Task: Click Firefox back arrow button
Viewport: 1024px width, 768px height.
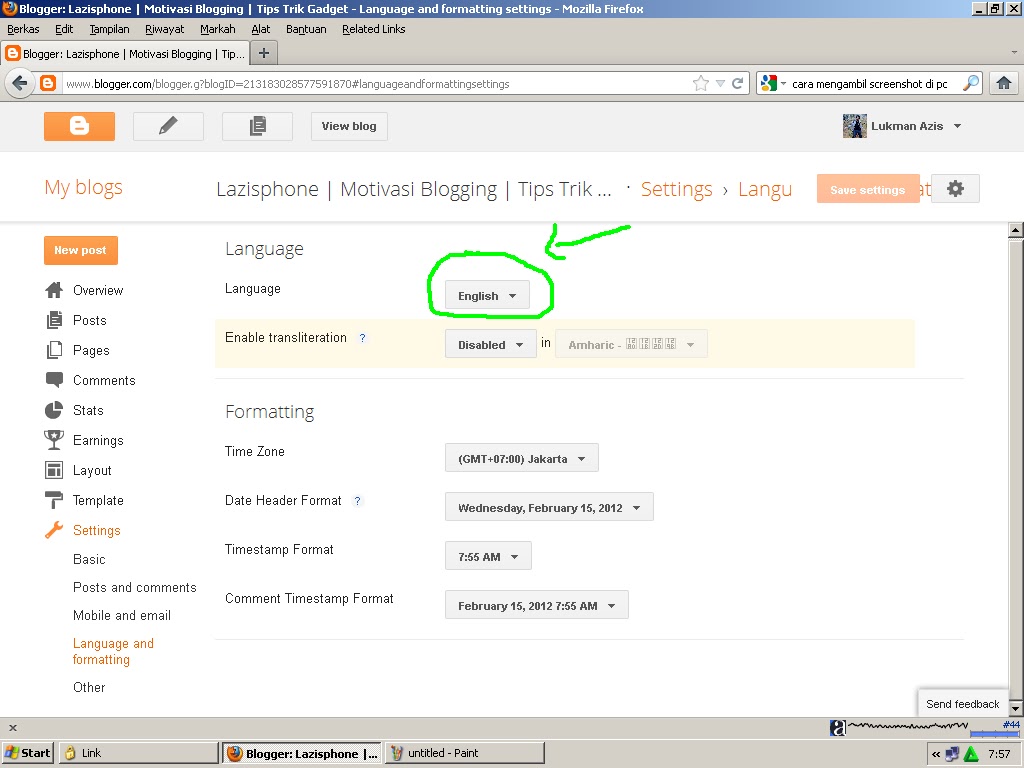Action: pyautogui.click(x=20, y=83)
